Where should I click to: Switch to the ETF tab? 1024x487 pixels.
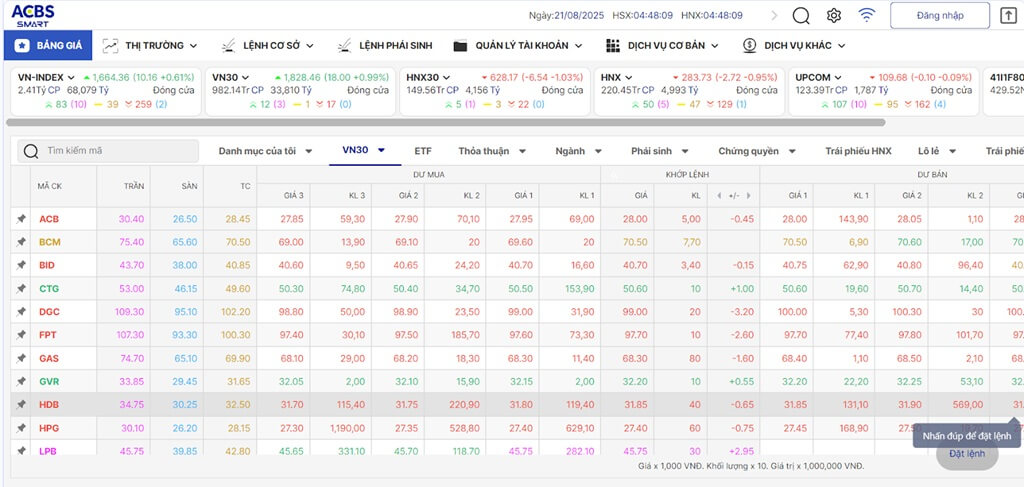(423, 151)
